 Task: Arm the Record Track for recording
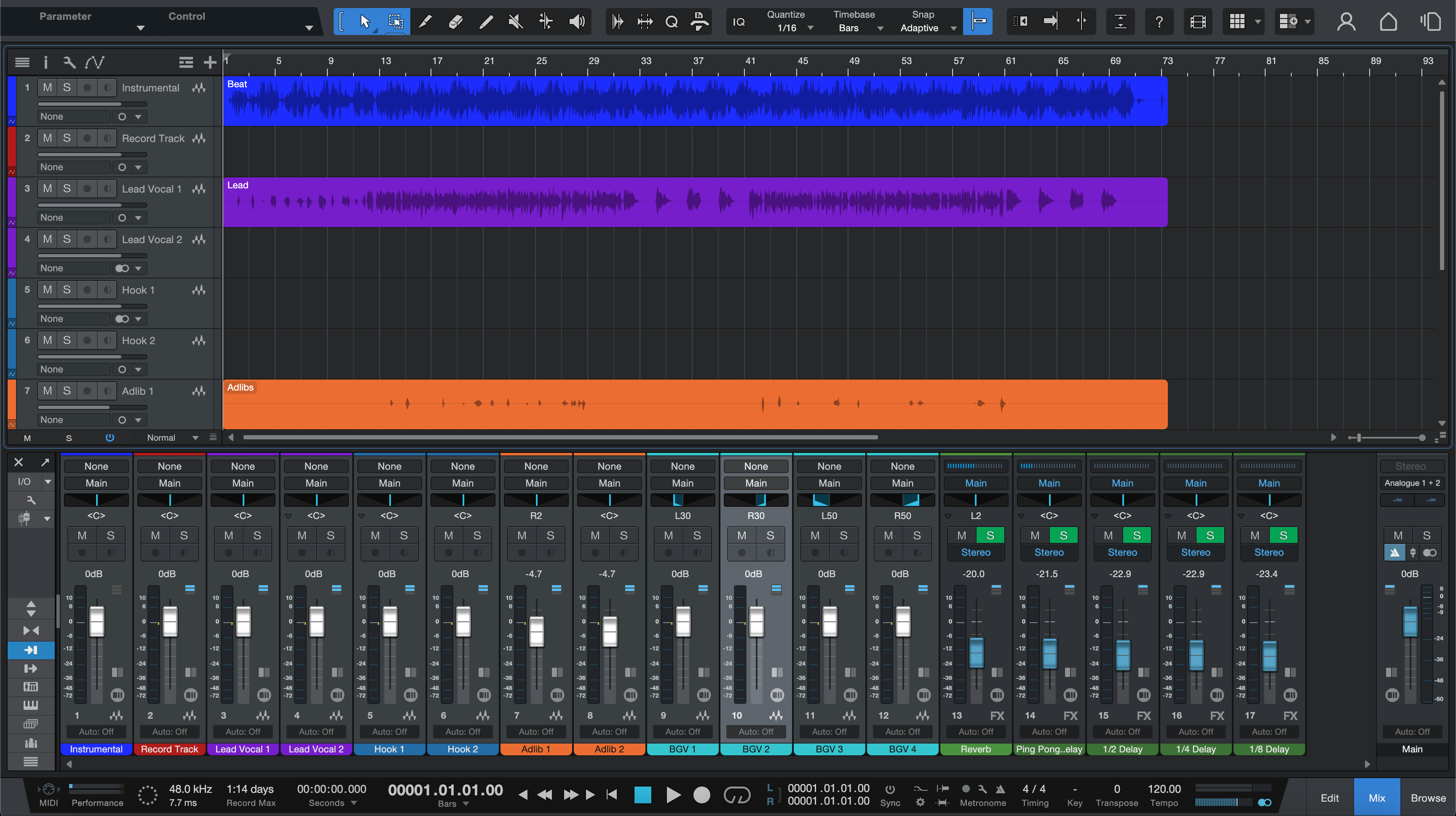pos(86,138)
